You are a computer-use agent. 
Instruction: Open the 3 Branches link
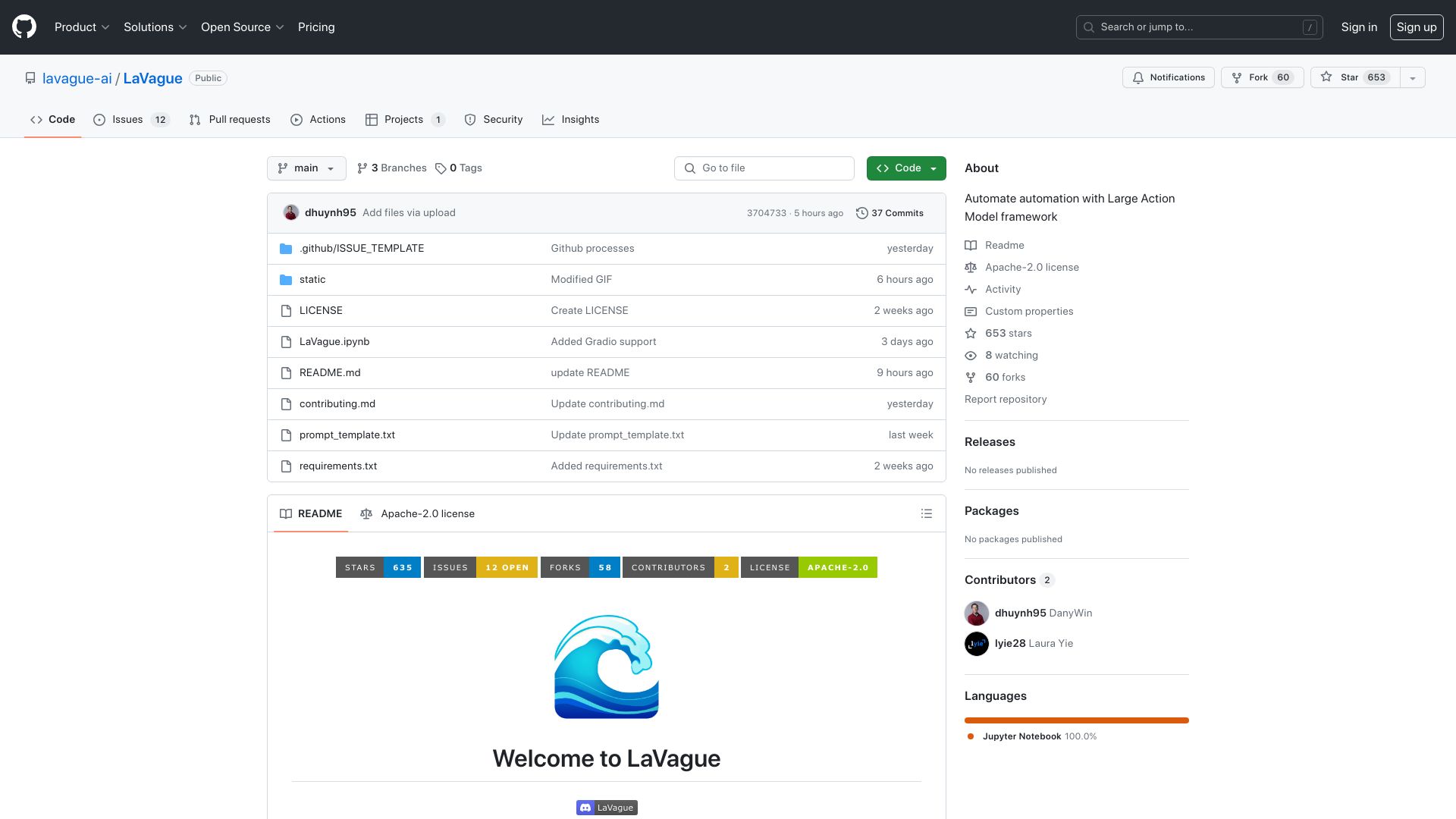click(392, 168)
